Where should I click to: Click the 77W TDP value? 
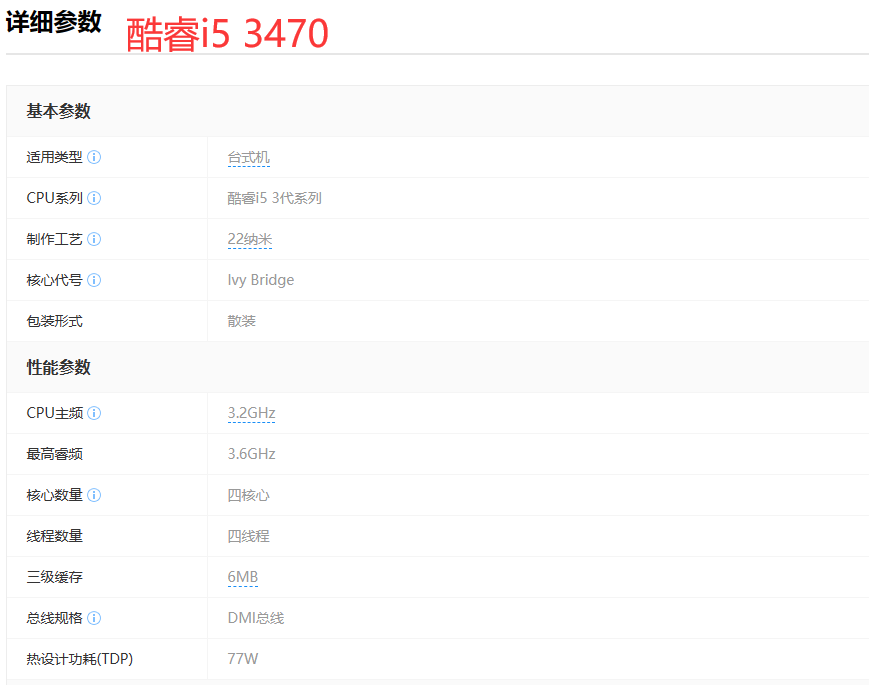pos(243,660)
